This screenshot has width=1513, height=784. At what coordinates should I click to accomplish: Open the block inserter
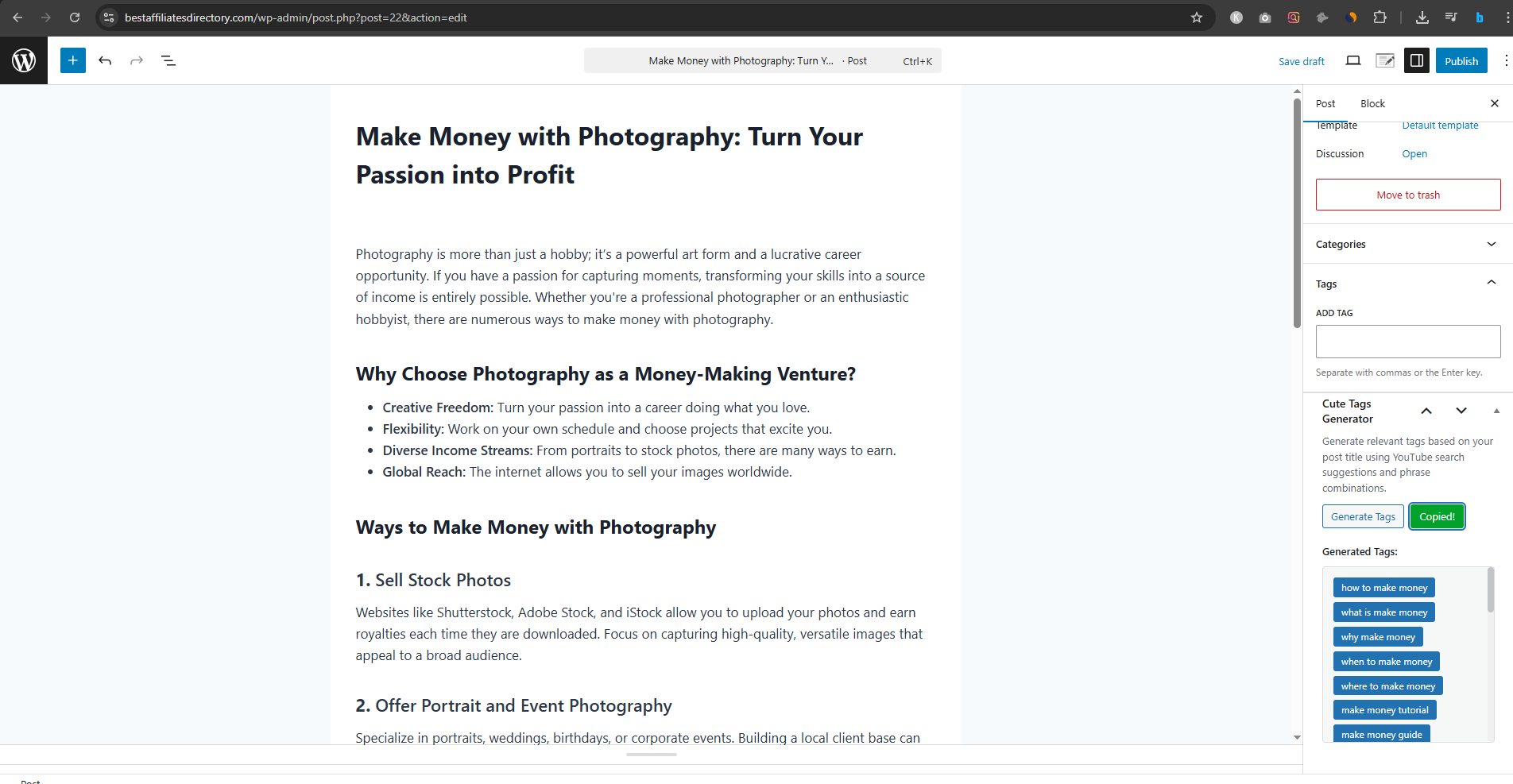72,60
